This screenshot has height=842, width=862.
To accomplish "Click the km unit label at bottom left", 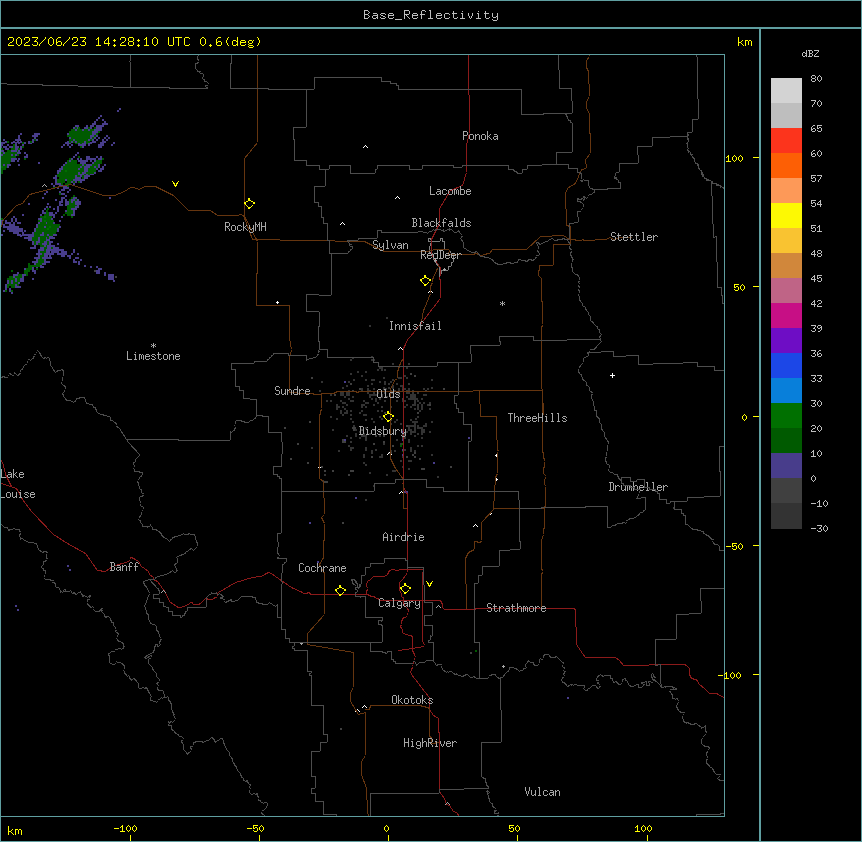I will tap(14, 831).
